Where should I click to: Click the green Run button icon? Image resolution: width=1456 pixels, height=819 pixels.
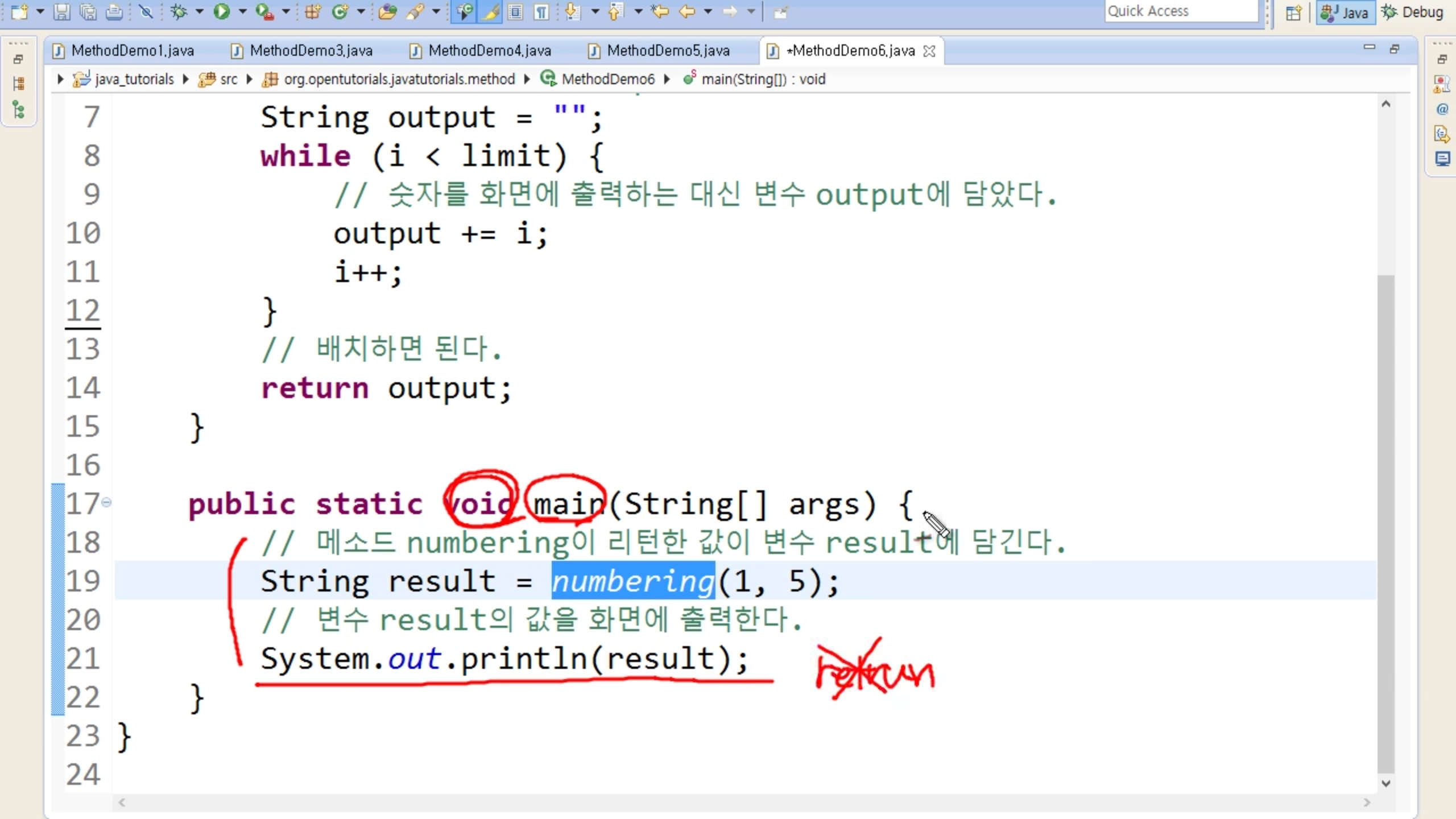(x=221, y=11)
